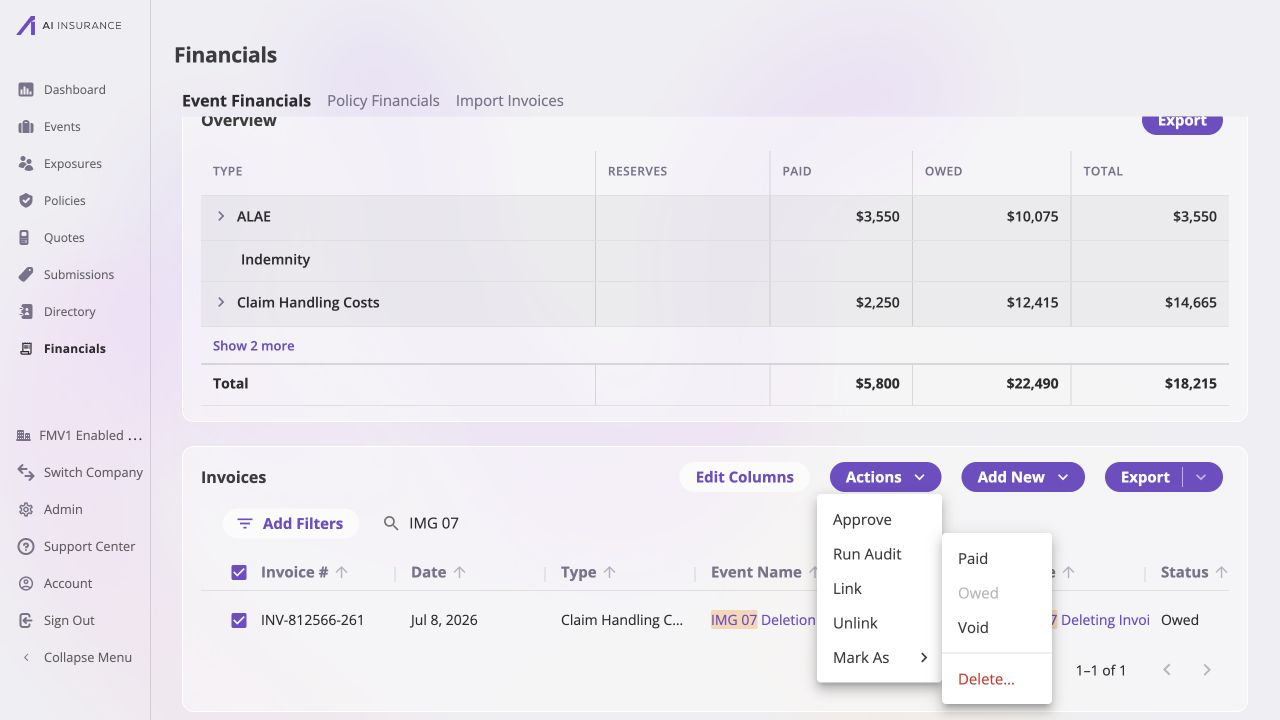Click the Invoices Export button

tap(1144, 477)
